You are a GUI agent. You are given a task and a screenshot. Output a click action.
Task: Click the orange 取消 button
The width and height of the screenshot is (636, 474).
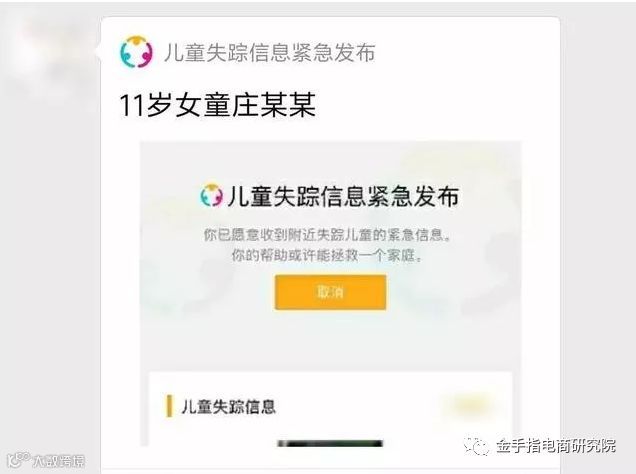pyautogui.click(x=331, y=292)
